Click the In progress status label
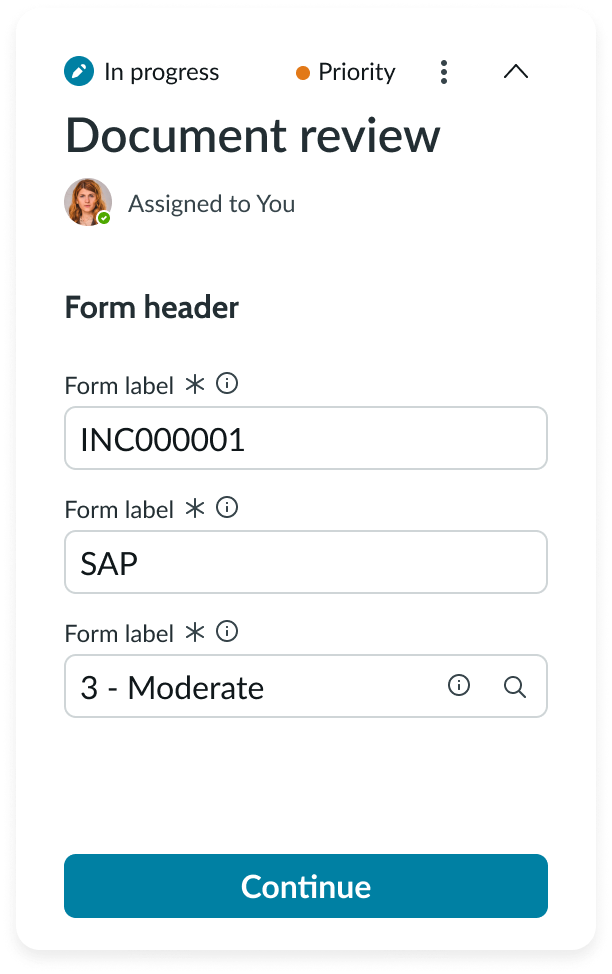 pos(161,72)
